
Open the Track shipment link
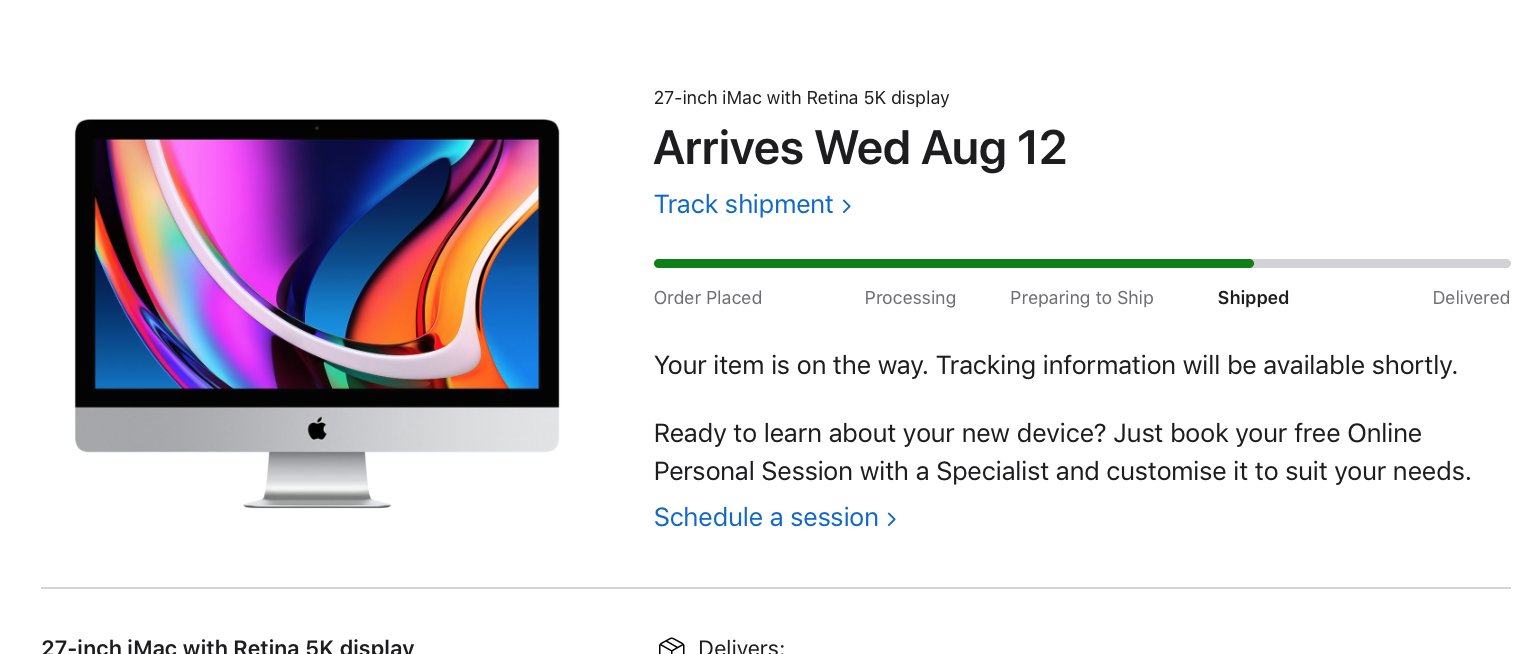(752, 204)
